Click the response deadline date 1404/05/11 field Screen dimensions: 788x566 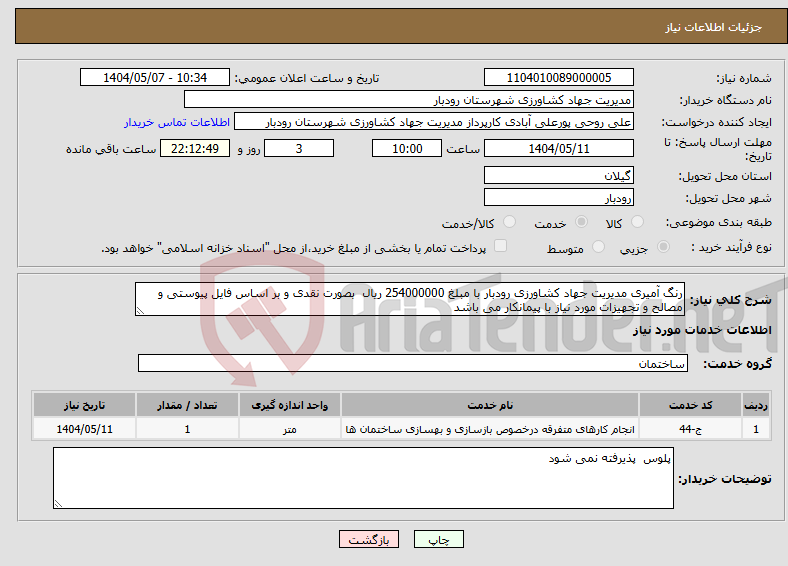(558, 148)
